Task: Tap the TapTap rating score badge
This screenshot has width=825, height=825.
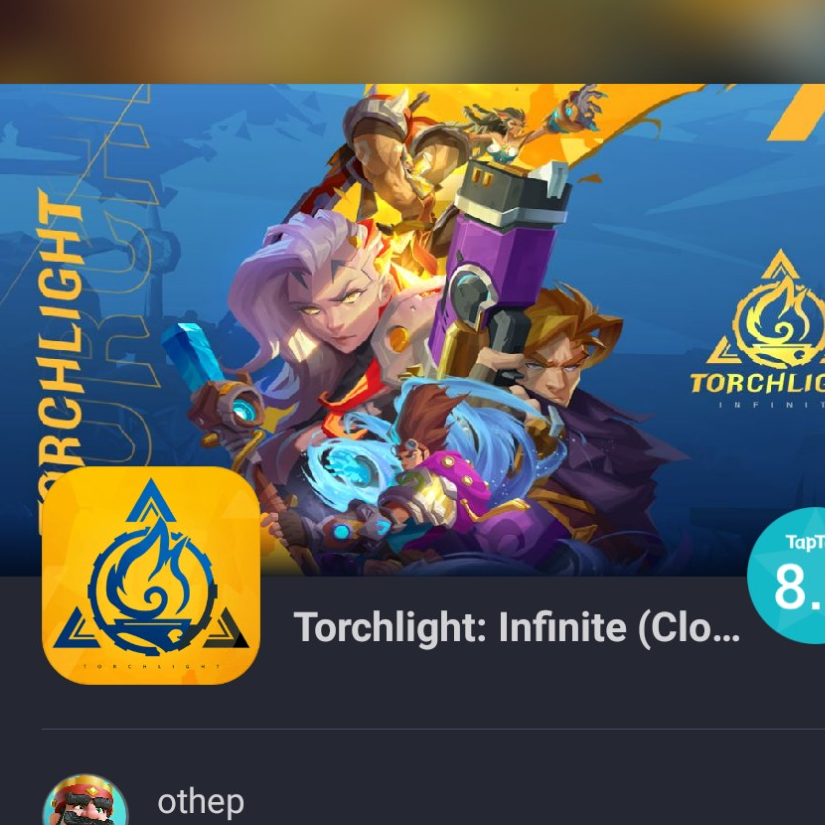Action: [x=786, y=575]
